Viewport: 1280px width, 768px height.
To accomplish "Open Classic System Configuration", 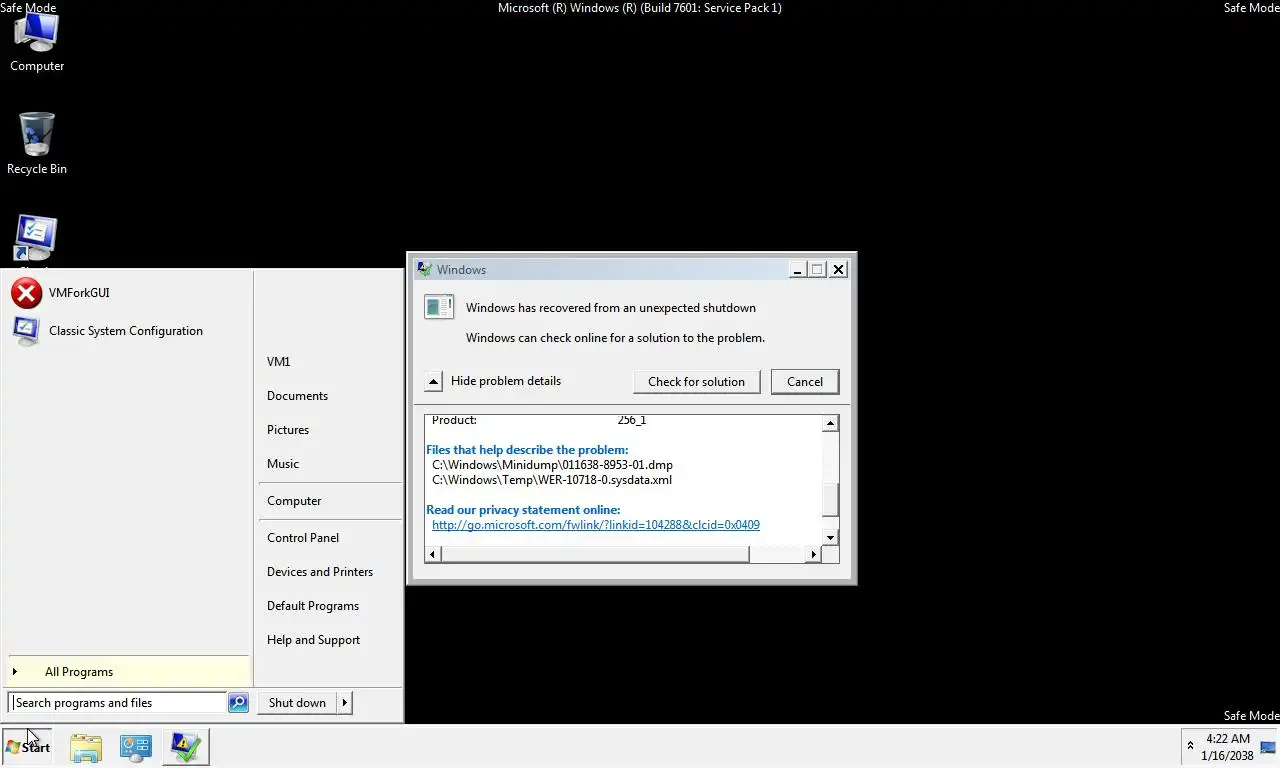I will coord(126,331).
